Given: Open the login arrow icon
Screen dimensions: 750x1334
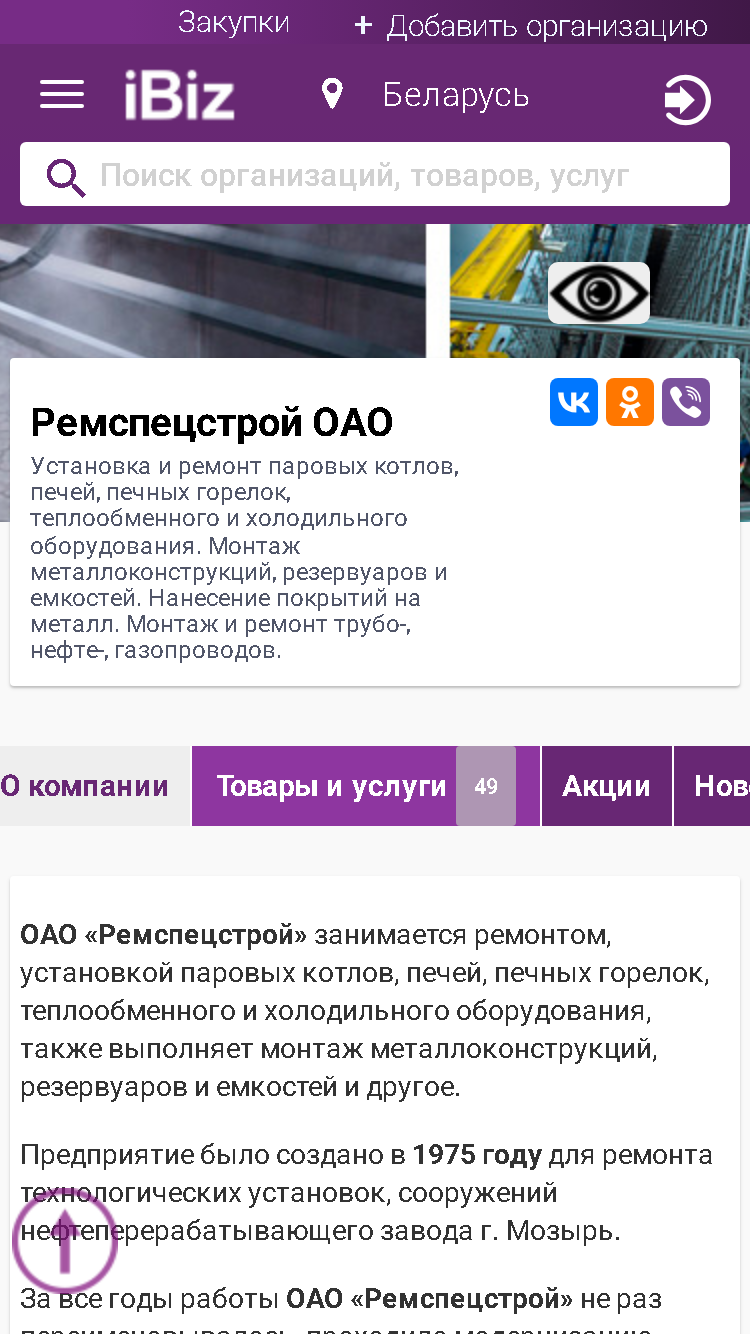Looking at the screenshot, I should click(687, 100).
